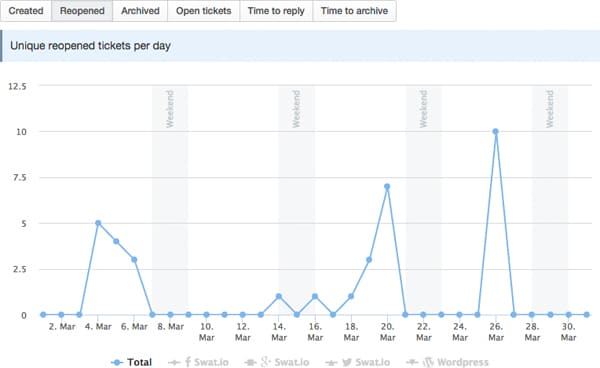Image resolution: width=600 pixels, height=368 pixels.
Task: Click the data point at value 1 on 16. Mar
Action: (315, 296)
